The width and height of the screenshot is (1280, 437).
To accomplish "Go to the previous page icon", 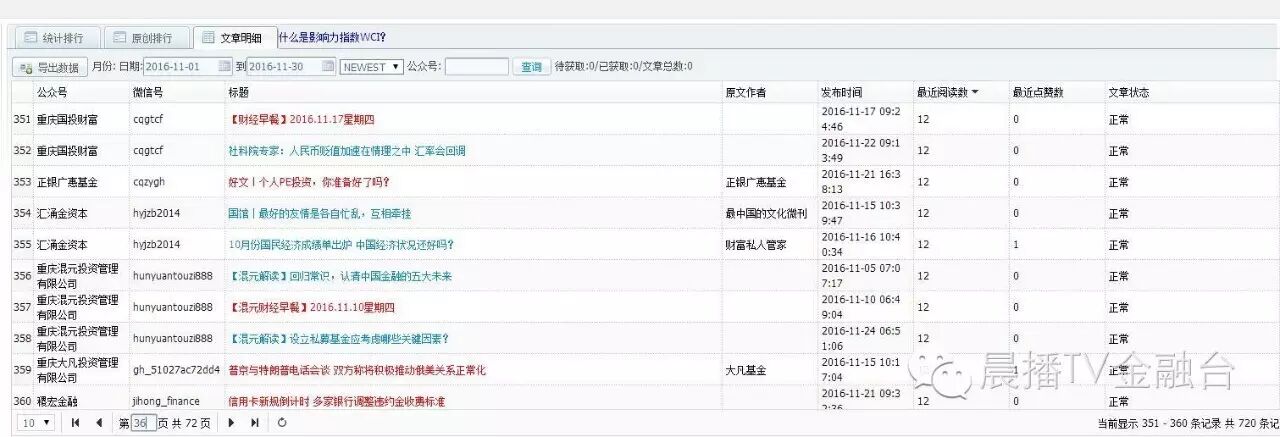I will 98,423.
